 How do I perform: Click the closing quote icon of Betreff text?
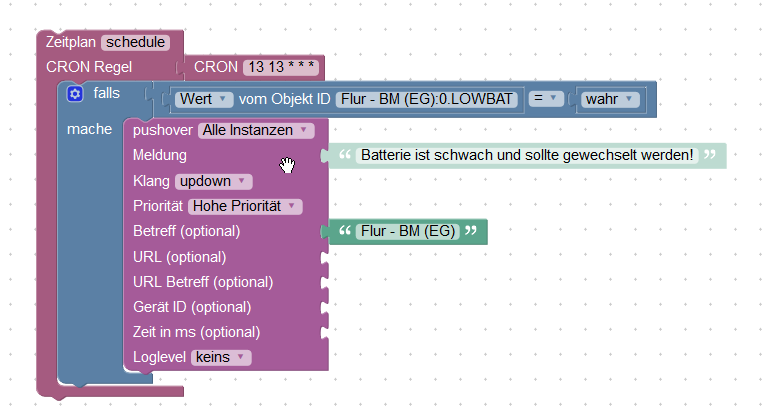[x=471, y=230]
